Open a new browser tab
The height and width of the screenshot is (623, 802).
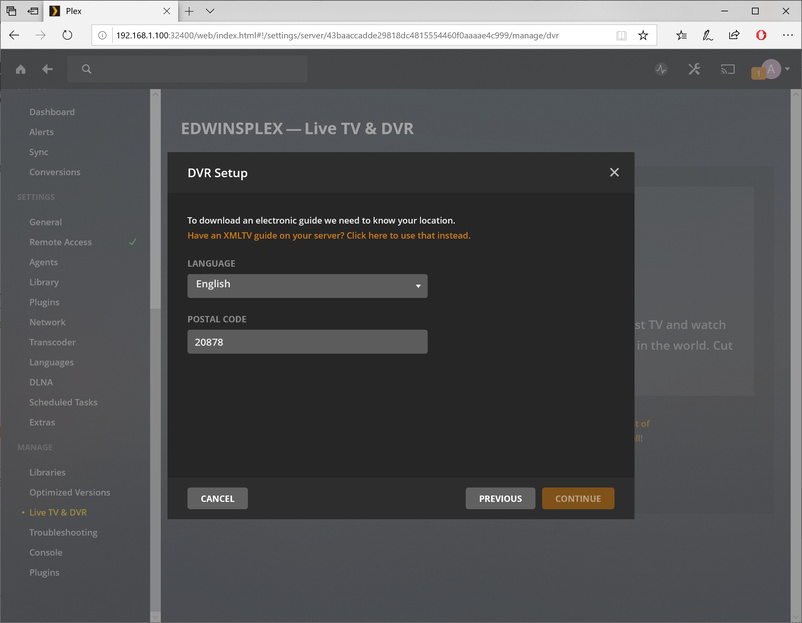(189, 11)
